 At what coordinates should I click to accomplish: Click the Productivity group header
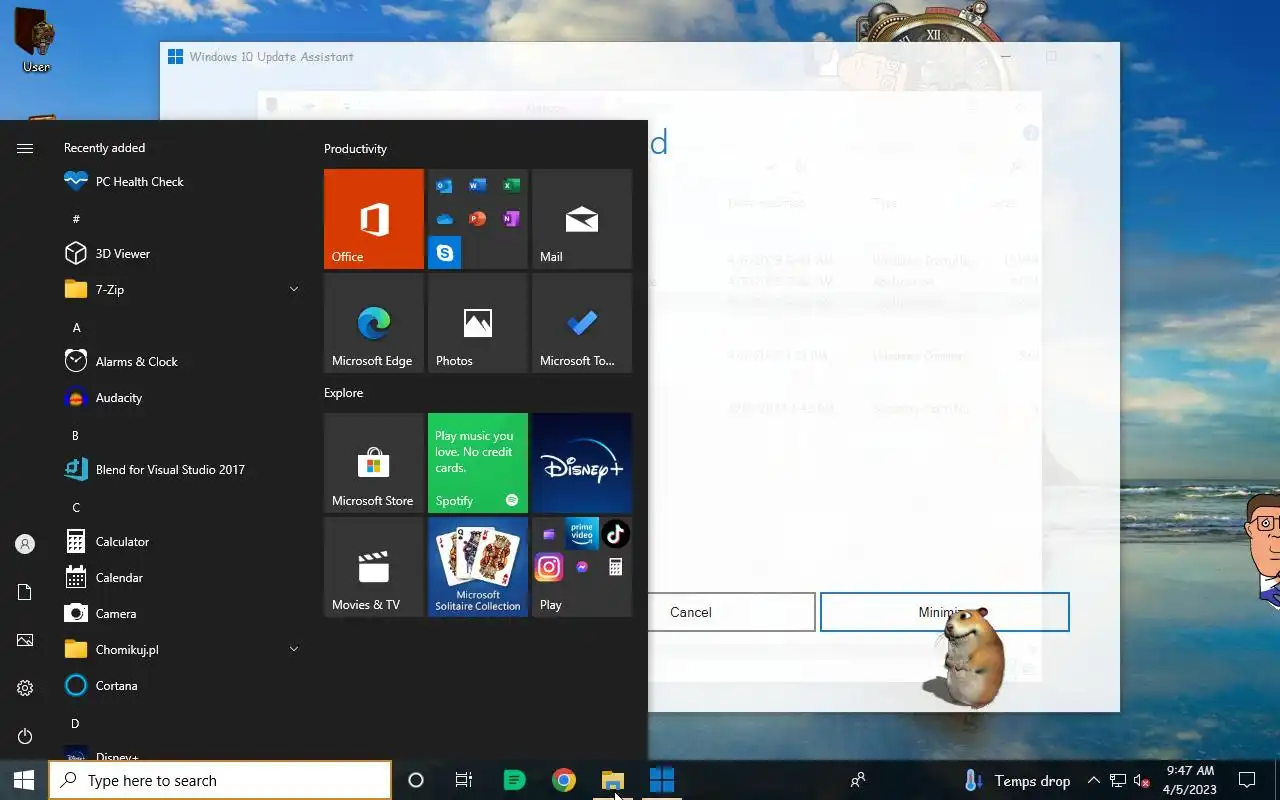[355, 149]
